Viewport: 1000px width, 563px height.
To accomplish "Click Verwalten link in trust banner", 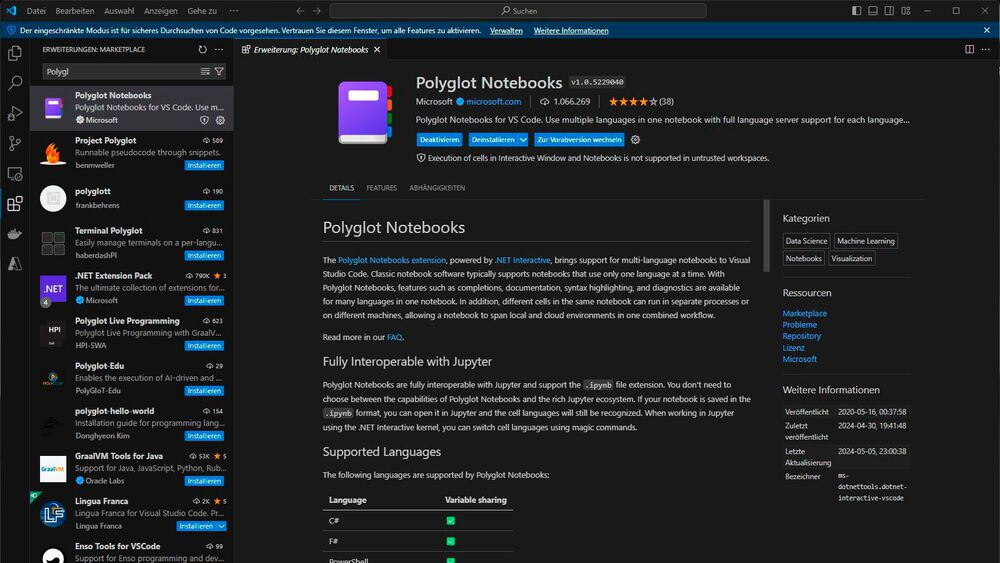I will pyautogui.click(x=506, y=31).
